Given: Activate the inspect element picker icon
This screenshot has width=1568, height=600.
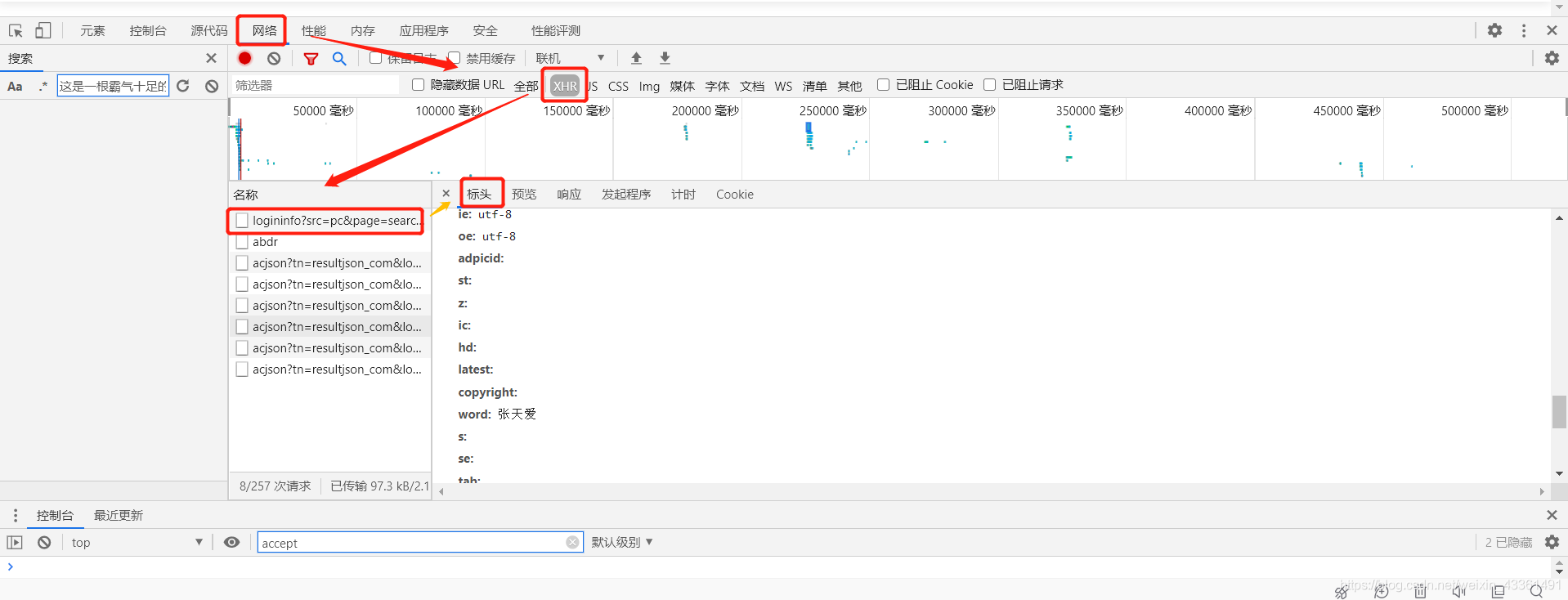Looking at the screenshot, I should tap(16, 30).
